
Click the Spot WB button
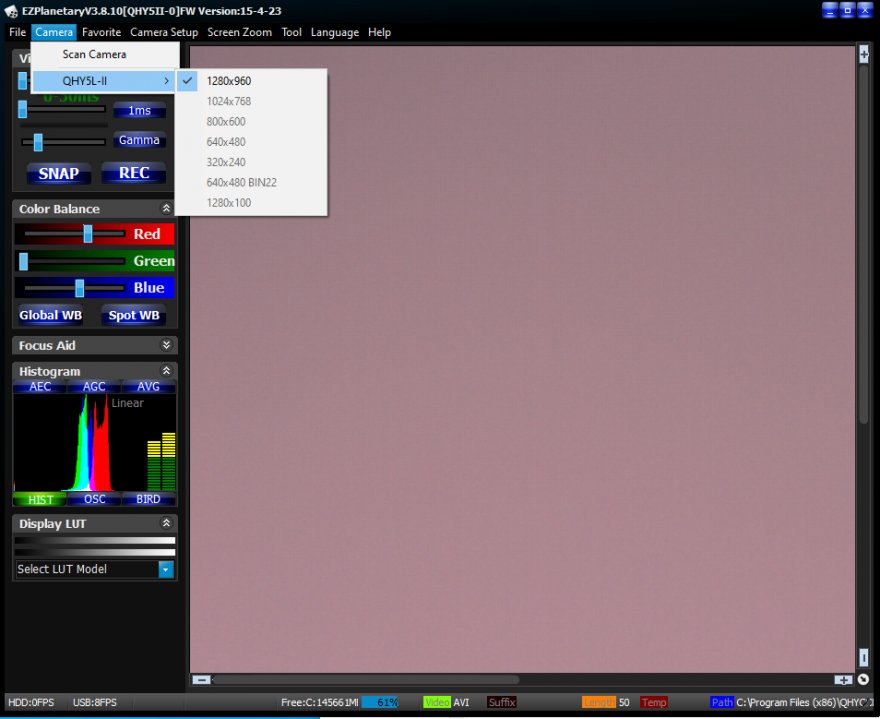point(134,315)
